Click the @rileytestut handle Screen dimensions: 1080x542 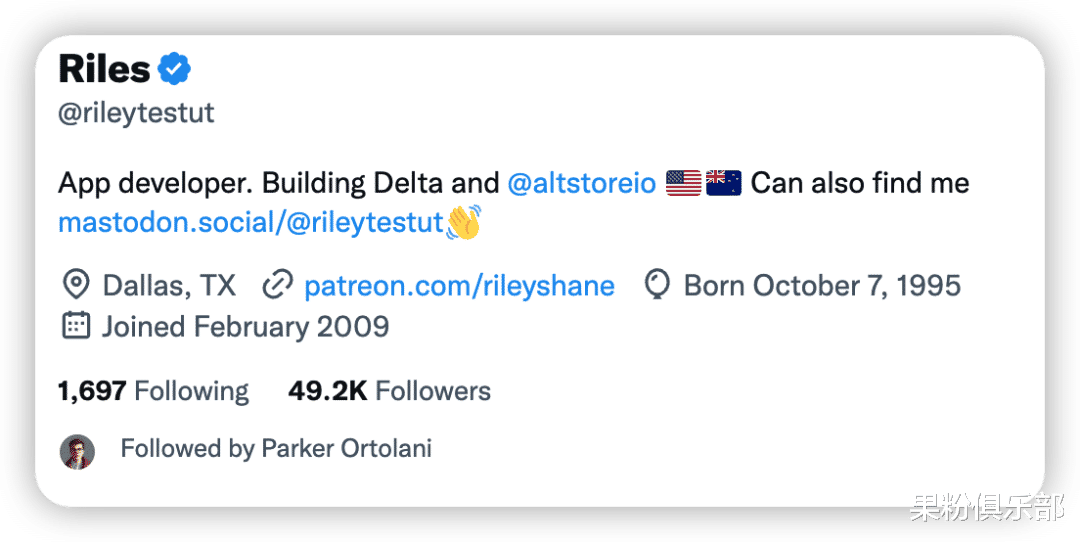coord(136,113)
